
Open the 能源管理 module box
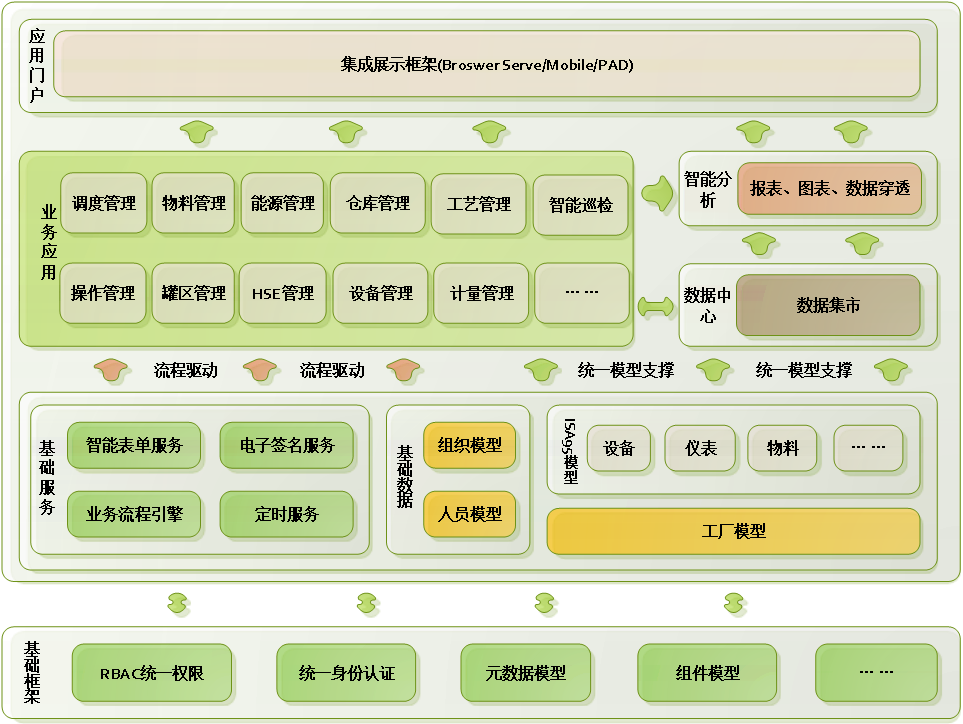pos(283,203)
